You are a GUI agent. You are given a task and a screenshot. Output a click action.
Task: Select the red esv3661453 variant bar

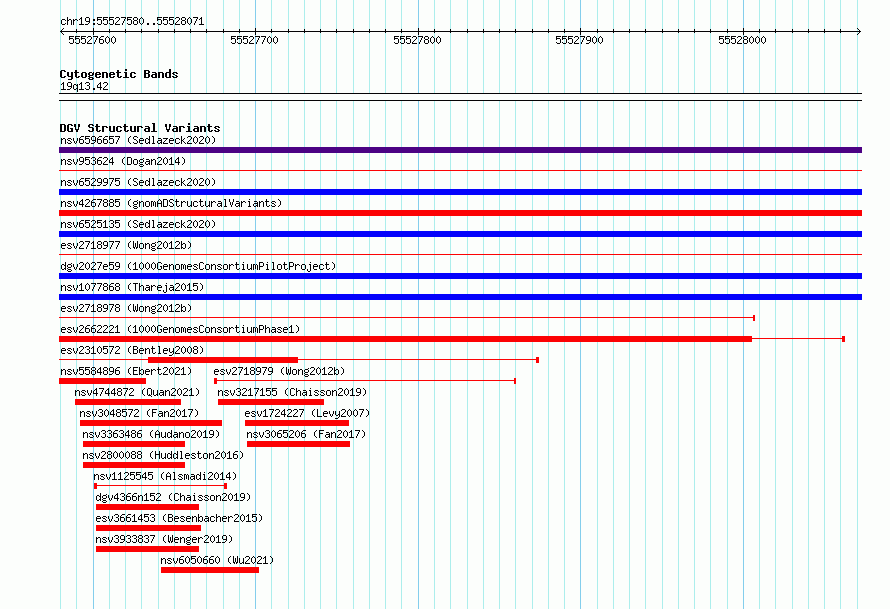[x=149, y=528]
